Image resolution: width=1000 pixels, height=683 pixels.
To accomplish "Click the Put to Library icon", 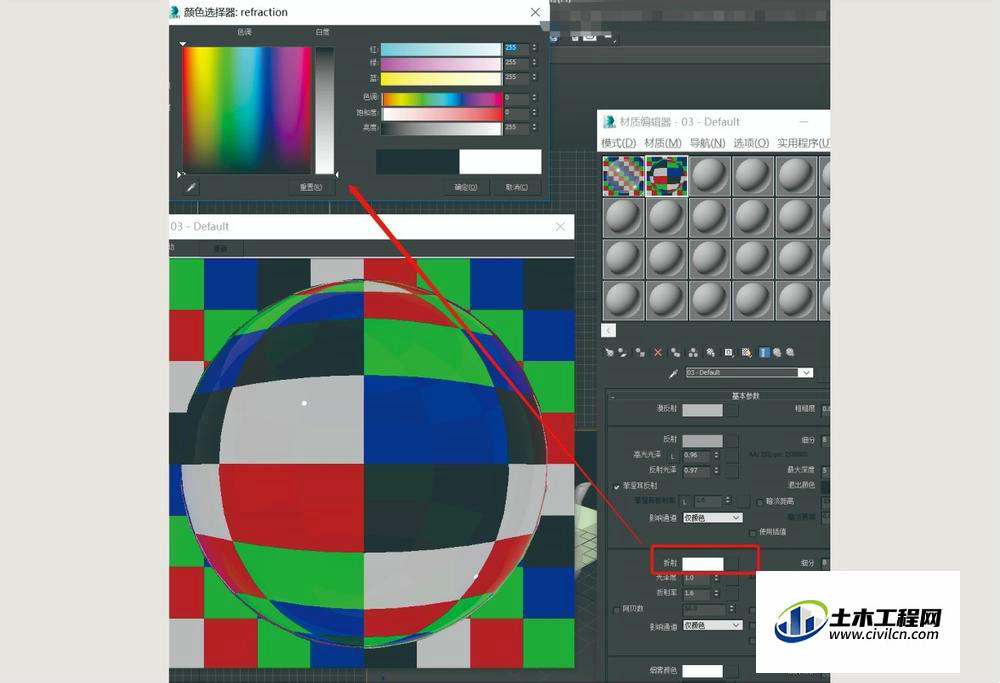I will (710, 352).
